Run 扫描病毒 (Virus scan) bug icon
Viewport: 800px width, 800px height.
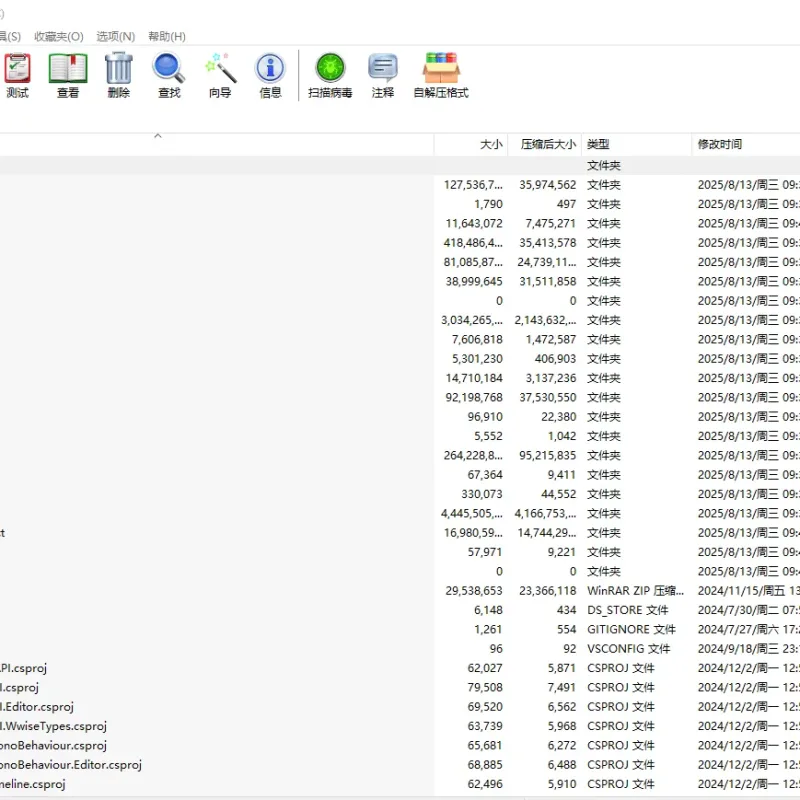coord(330,76)
